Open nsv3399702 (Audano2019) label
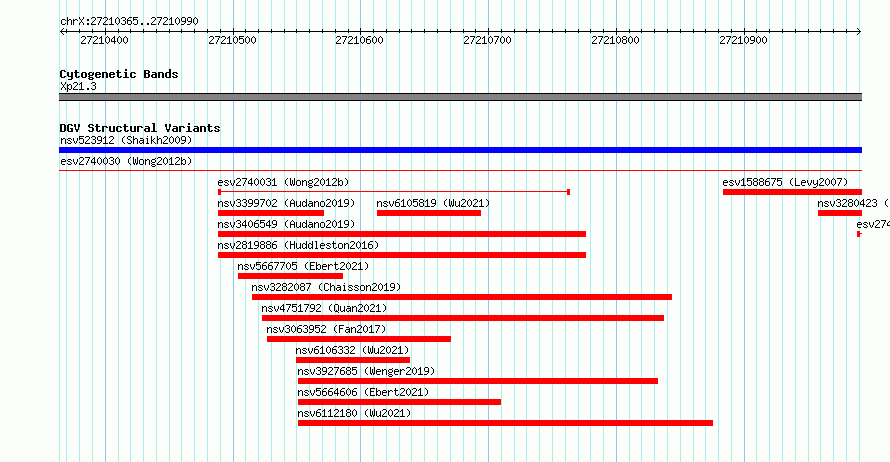This screenshot has height=462, width=890. coord(286,203)
